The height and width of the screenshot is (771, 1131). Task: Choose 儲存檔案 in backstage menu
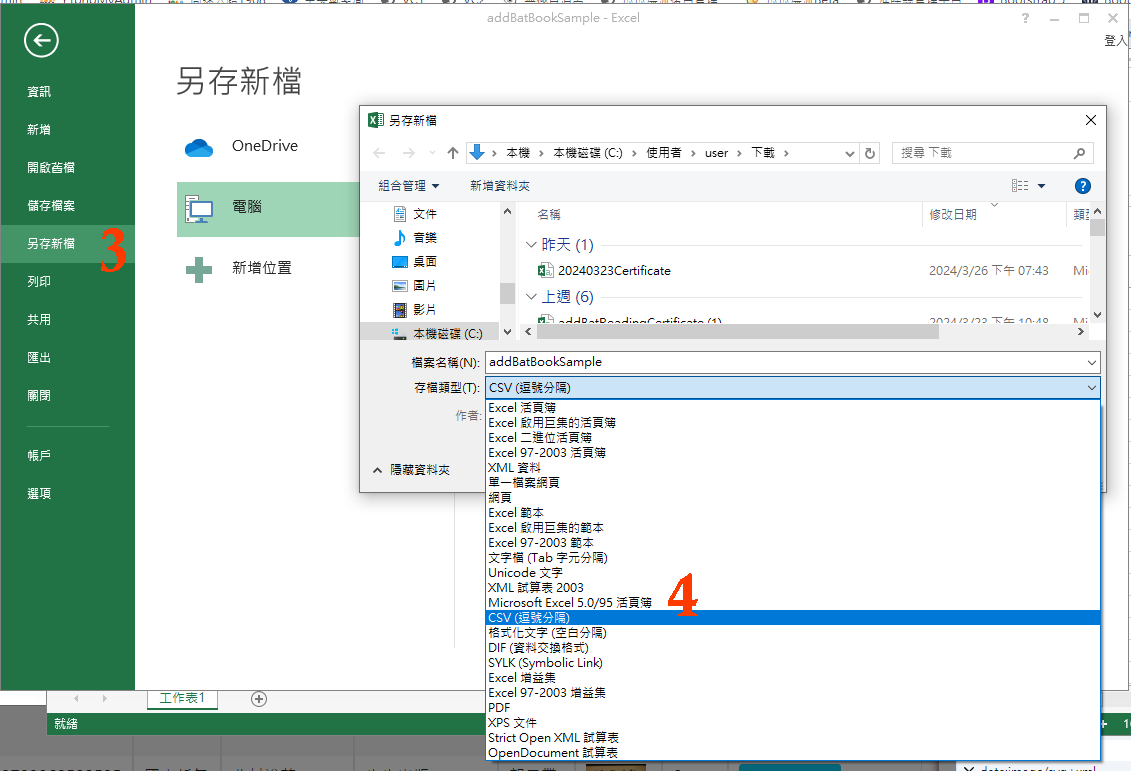[50, 206]
